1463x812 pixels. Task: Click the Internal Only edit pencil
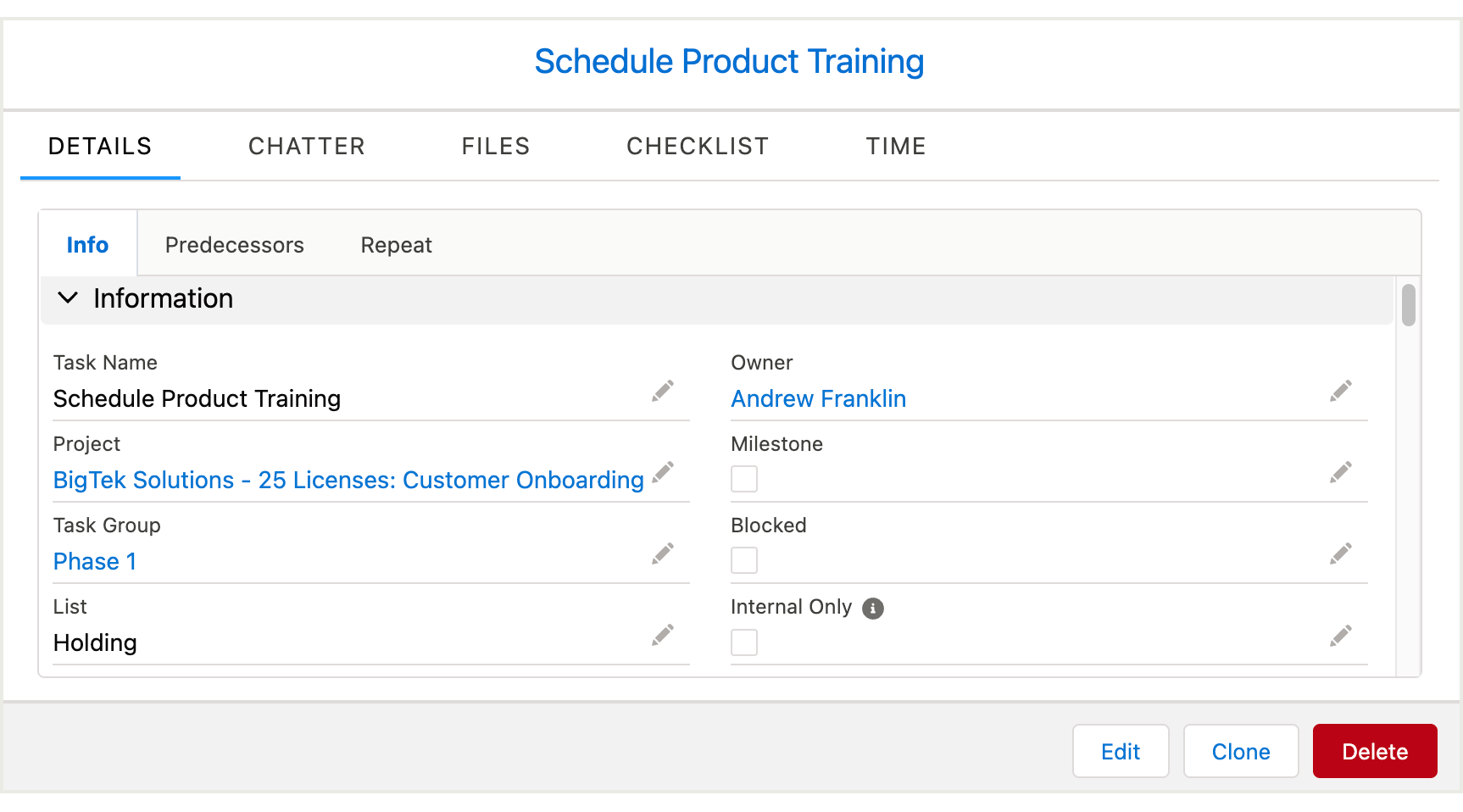click(x=1341, y=635)
